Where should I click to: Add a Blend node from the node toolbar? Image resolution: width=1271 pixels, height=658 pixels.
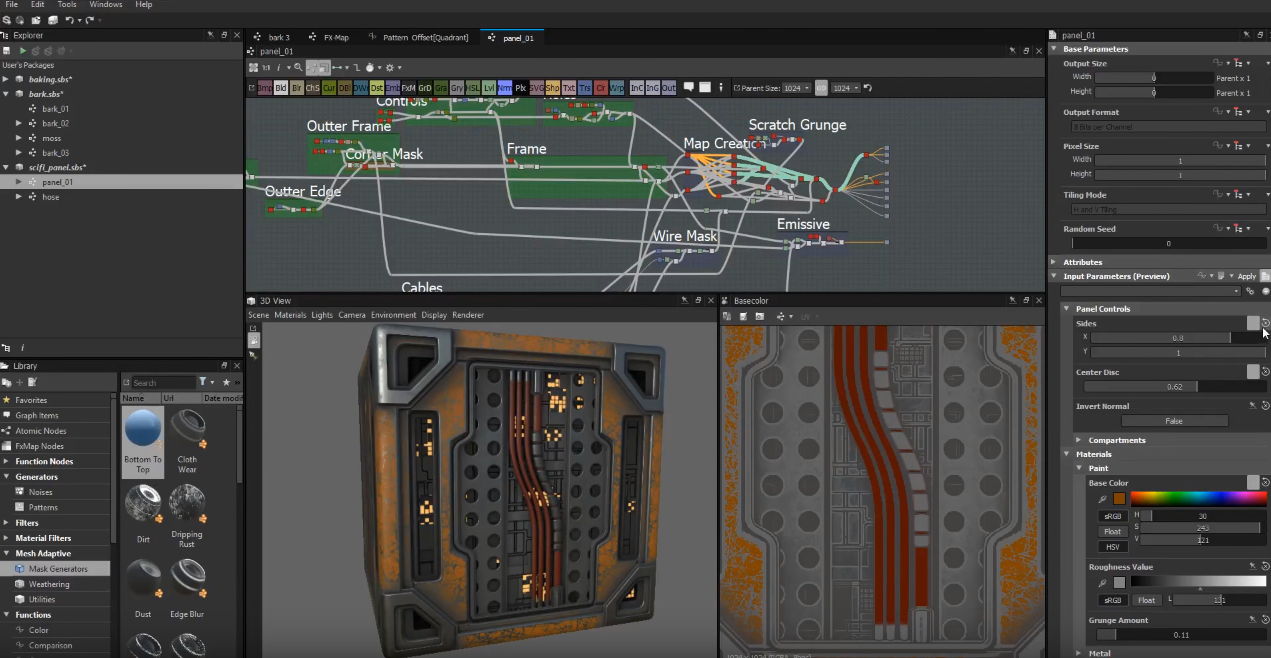pos(281,87)
